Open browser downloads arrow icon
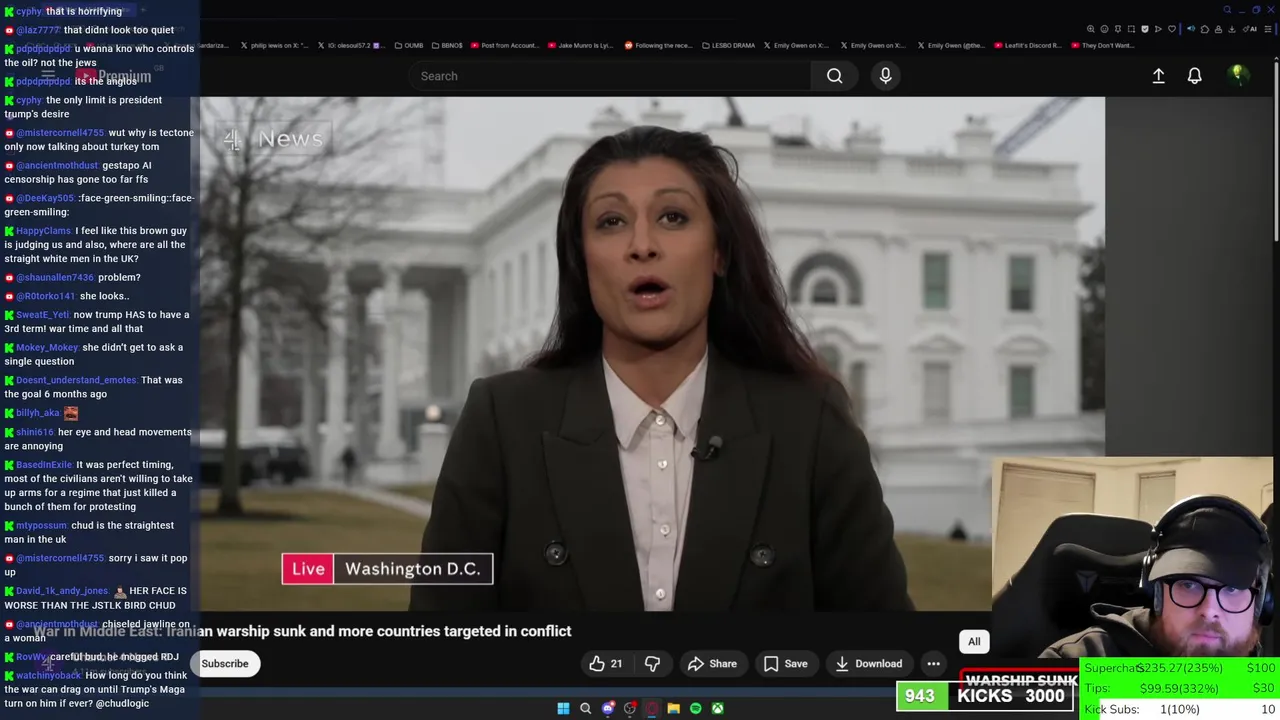1280x720 pixels. (x=1232, y=29)
